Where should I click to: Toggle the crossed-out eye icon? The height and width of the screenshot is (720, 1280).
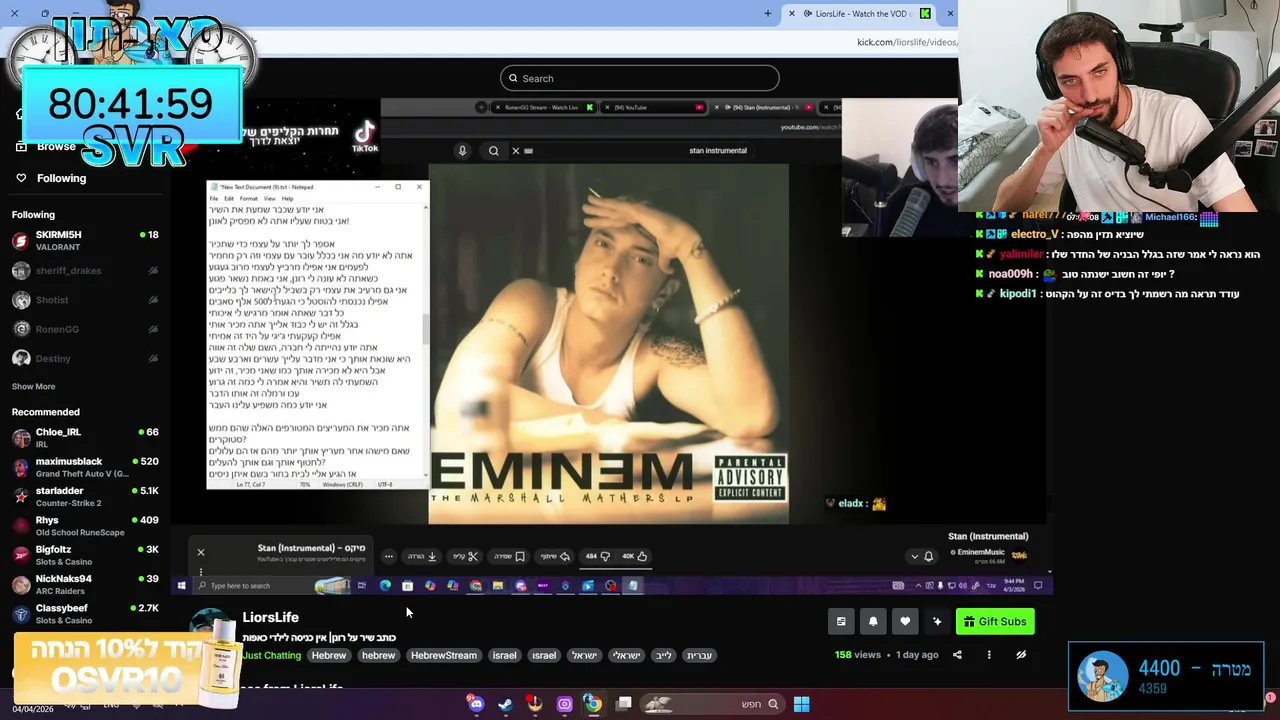click(1021, 655)
